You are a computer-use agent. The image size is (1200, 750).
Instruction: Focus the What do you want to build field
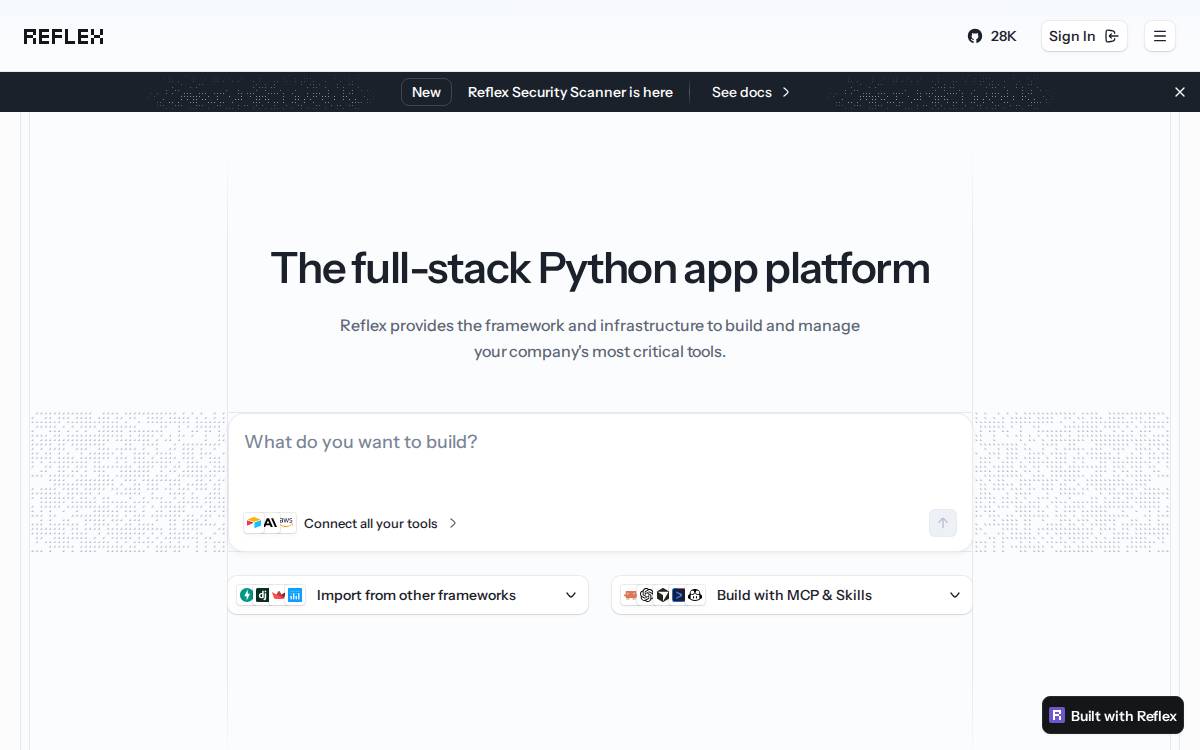600,460
